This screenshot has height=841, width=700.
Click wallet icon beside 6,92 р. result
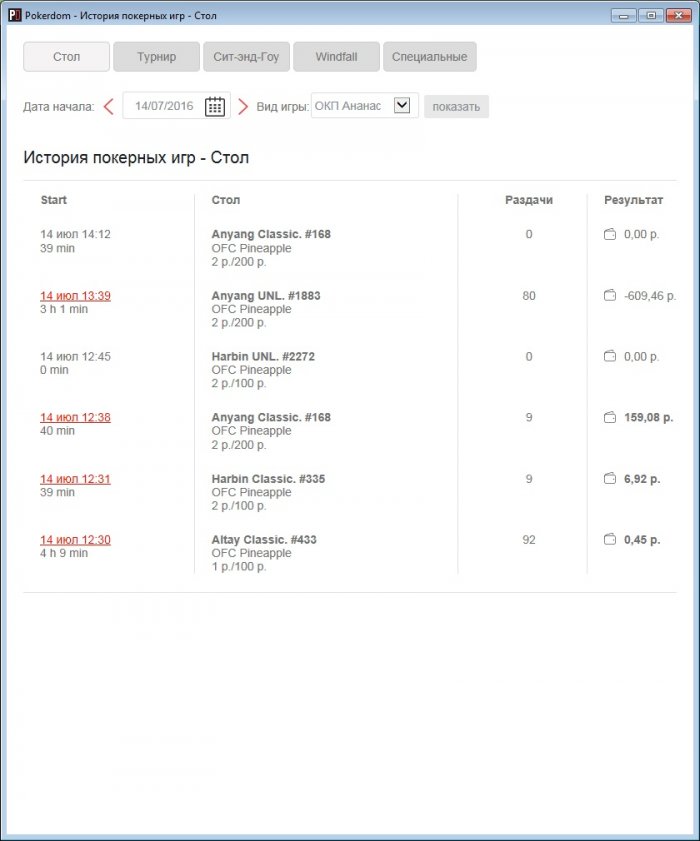point(610,478)
